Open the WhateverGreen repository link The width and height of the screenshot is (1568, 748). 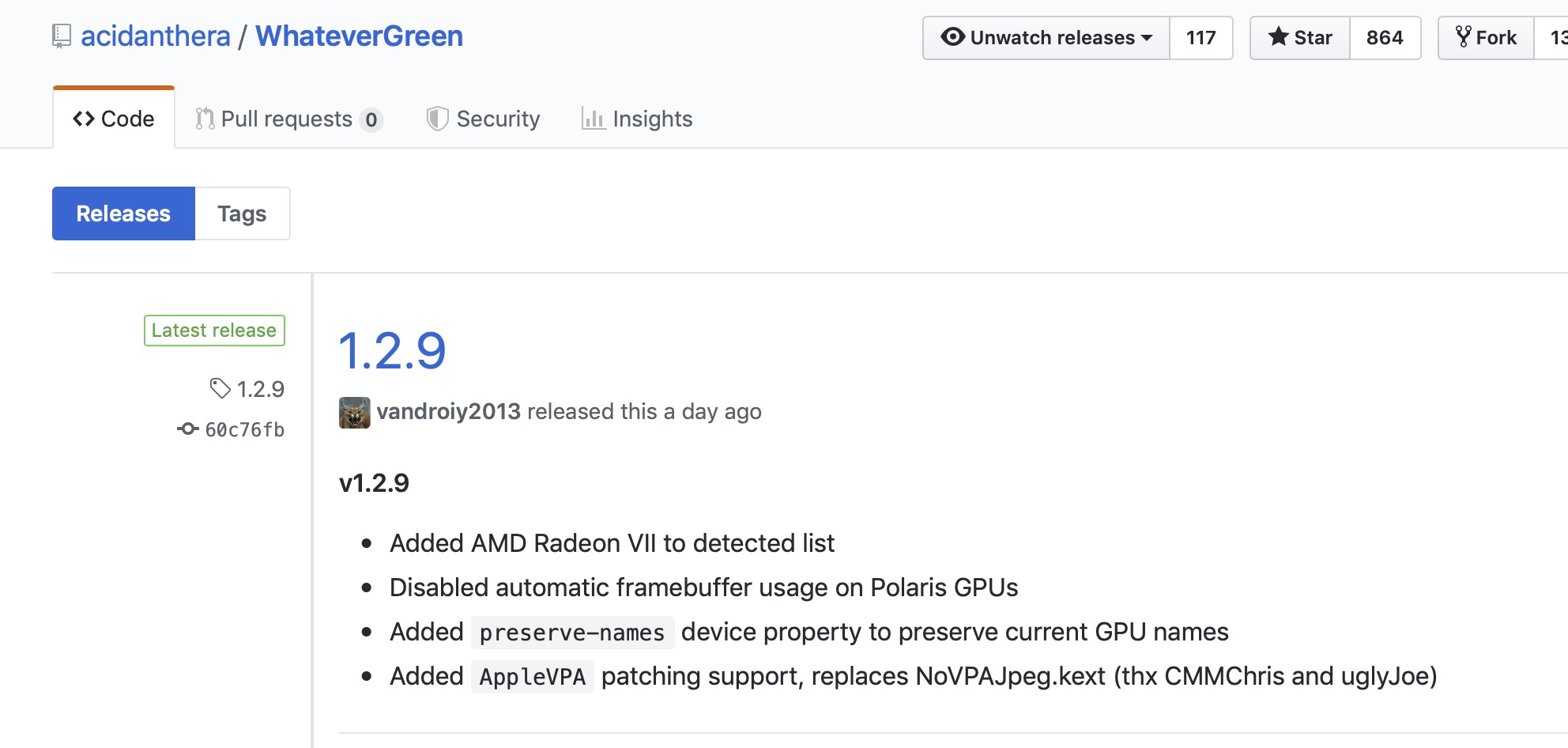pyautogui.click(x=359, y=36)
